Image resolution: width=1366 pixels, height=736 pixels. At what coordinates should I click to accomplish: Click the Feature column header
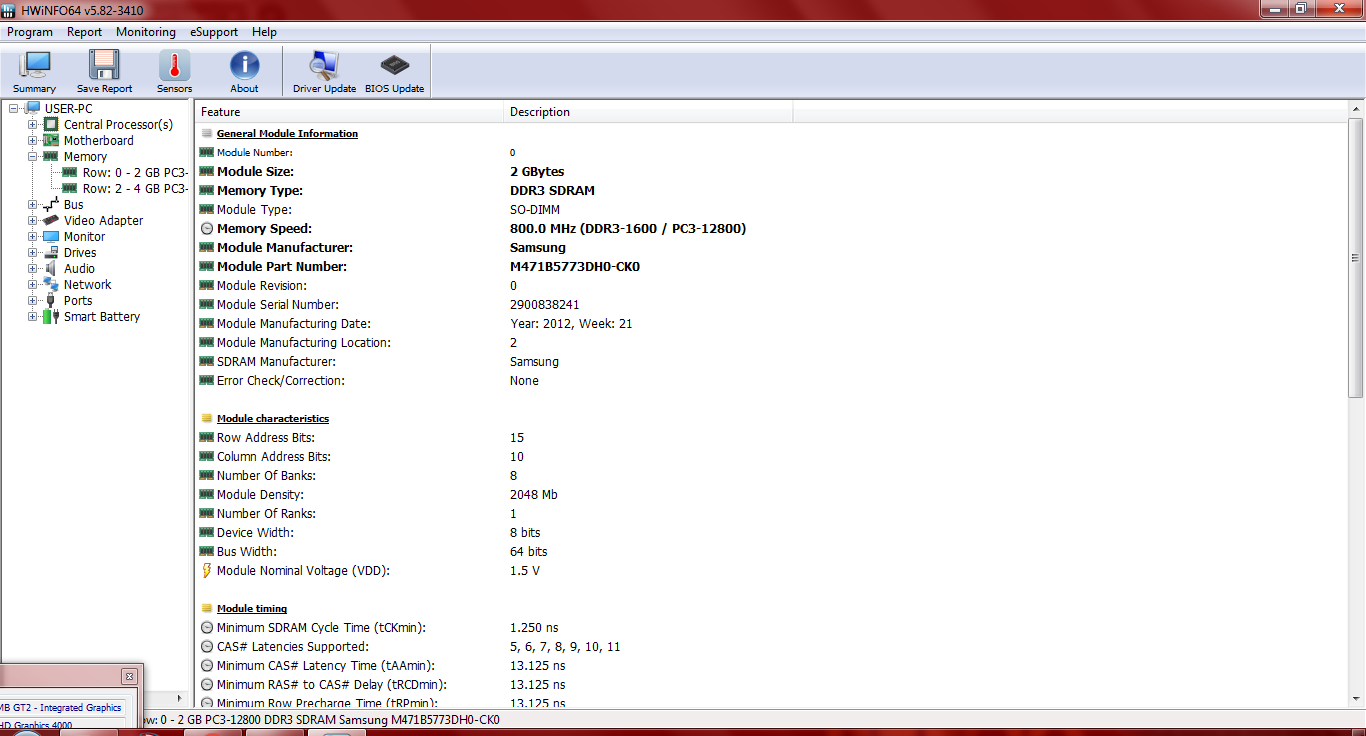(x=349, y=112)
